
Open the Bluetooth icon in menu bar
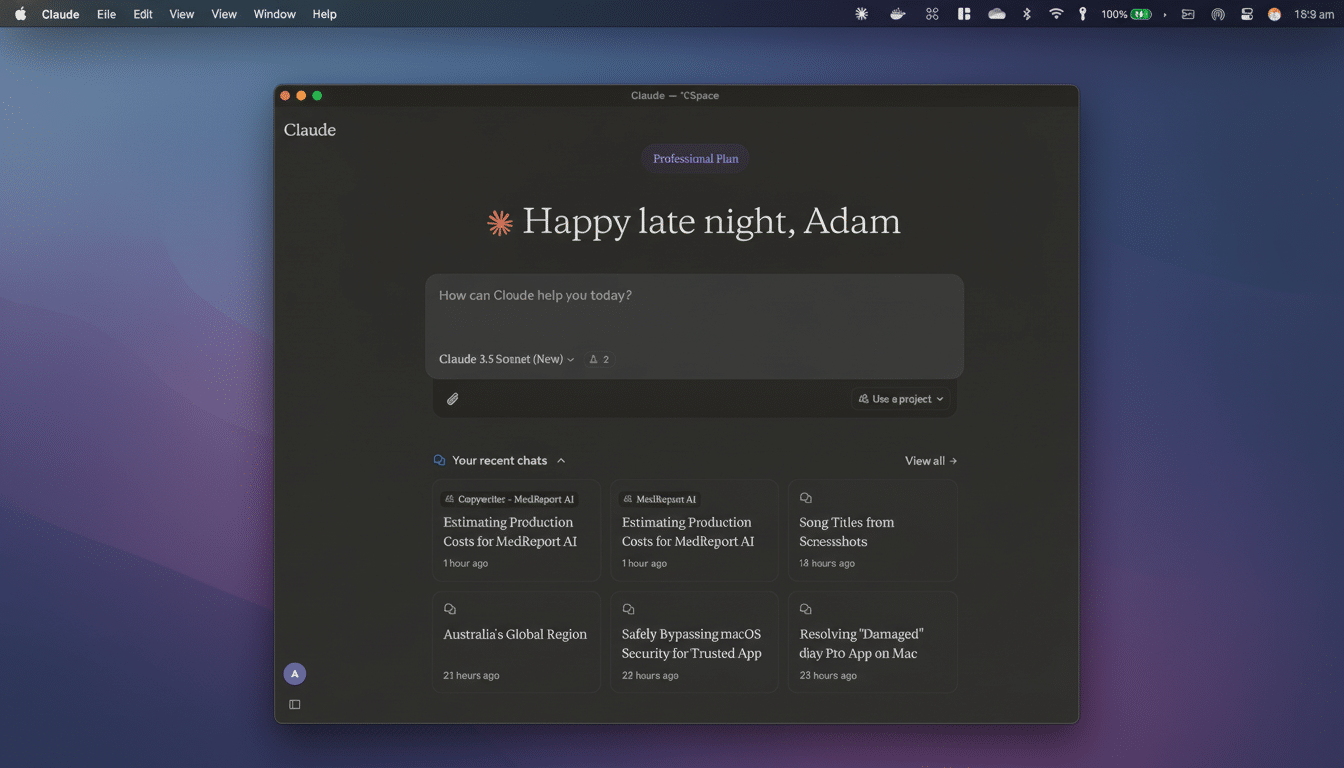pyautogui.click(x=1026, y=14)
